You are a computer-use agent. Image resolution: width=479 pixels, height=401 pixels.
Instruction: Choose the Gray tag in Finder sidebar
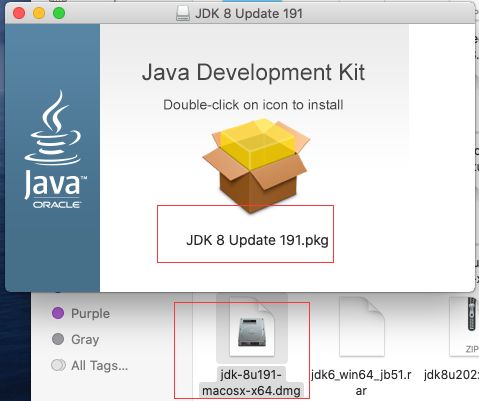tap(76, 339)
